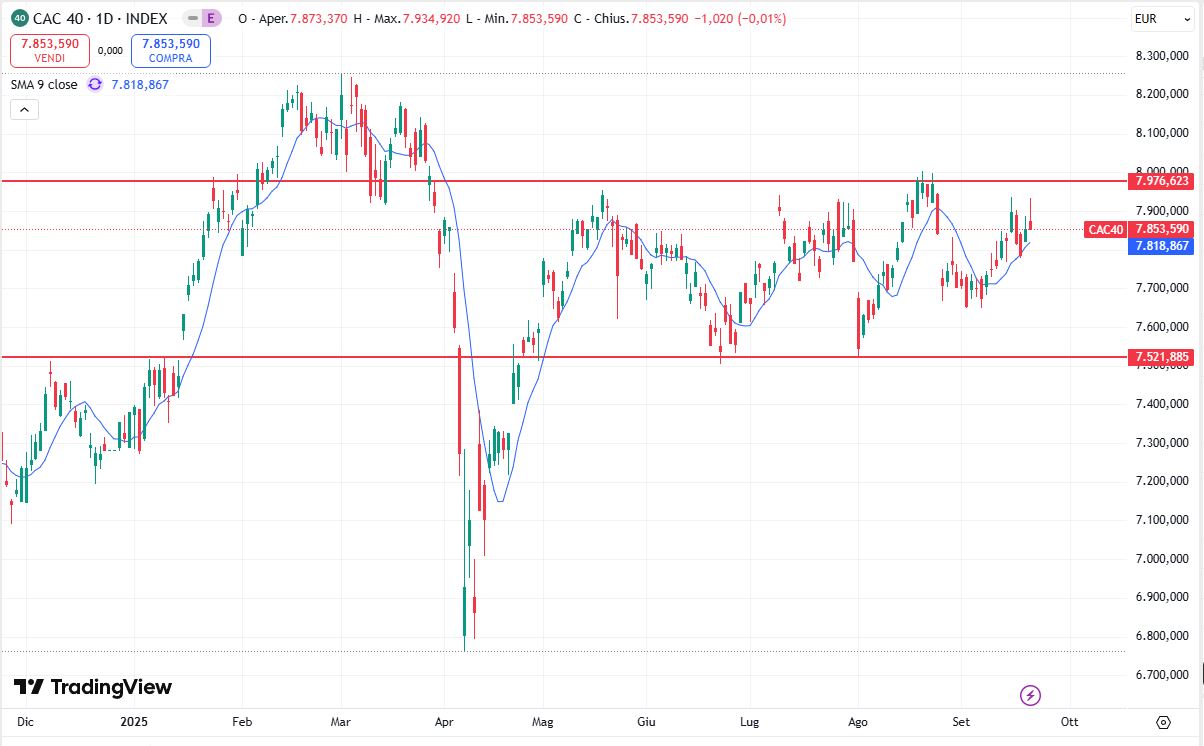The width and height of the screenshot is (1204, 746).
Task: Click the 8.300,000 price scale label
Action: tap(1160, 56)
